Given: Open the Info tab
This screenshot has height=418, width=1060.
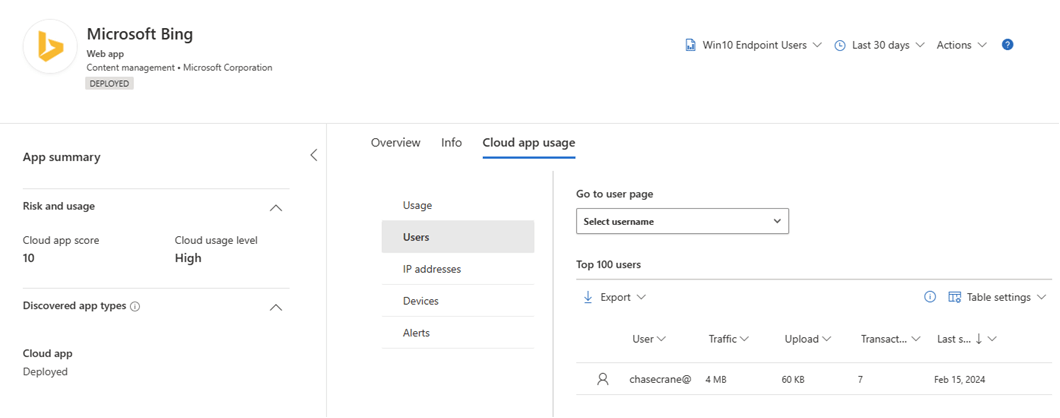Looking at the screenshot, I should tap(451, 143).
